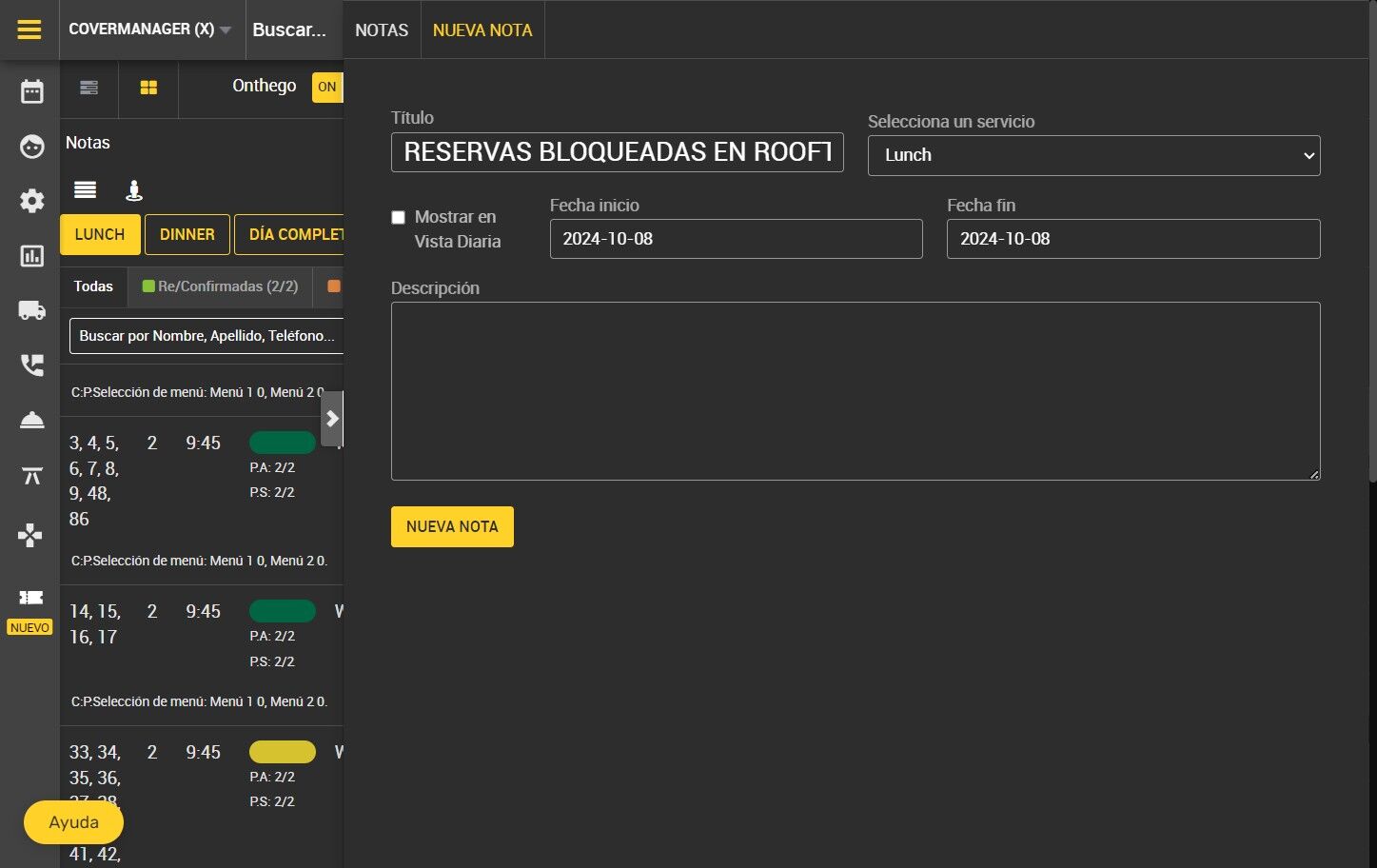Select the DINNER service tab

pyautogui.click(x=187, y=234)
